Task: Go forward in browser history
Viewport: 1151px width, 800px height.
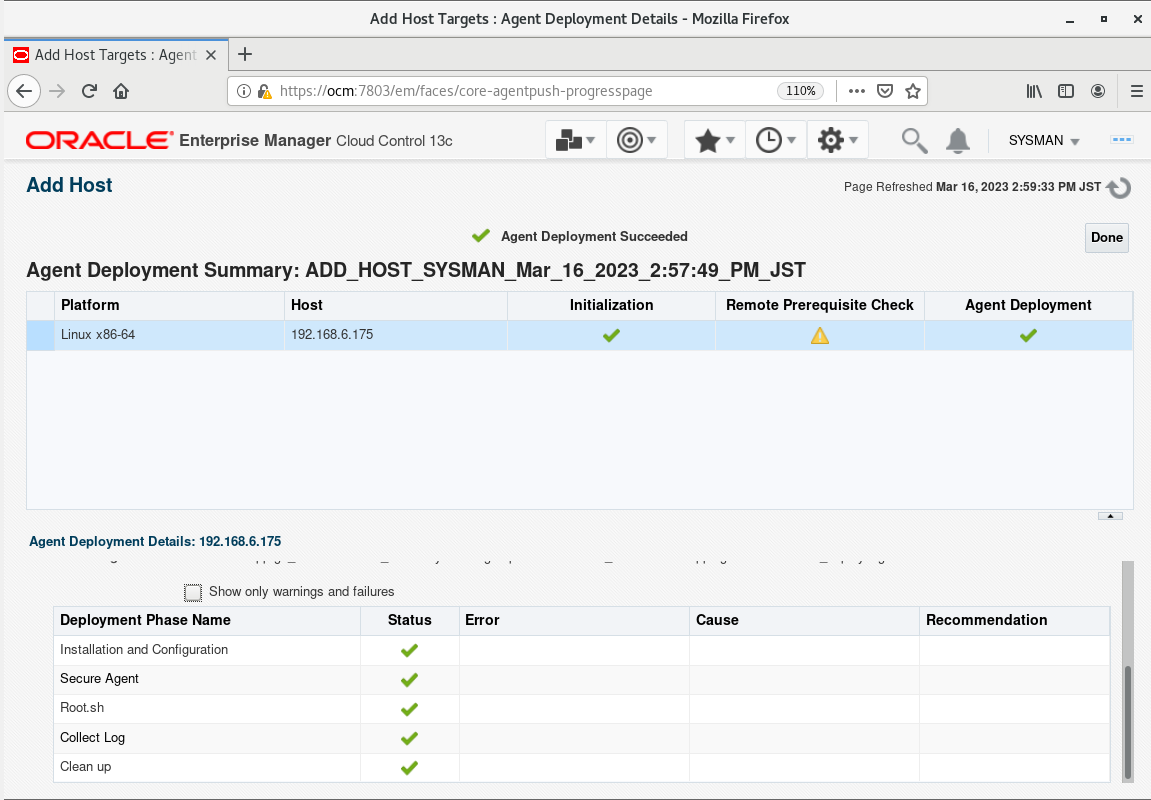Action: 57,91
